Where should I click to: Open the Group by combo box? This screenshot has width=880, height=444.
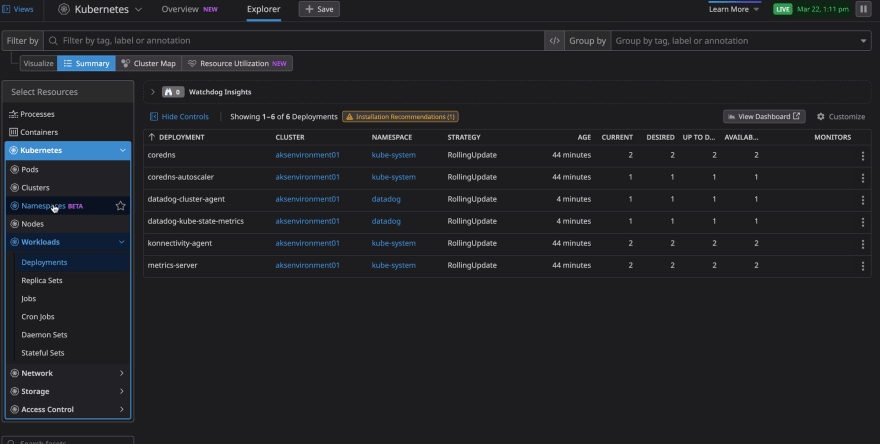(x=740, y=40)
